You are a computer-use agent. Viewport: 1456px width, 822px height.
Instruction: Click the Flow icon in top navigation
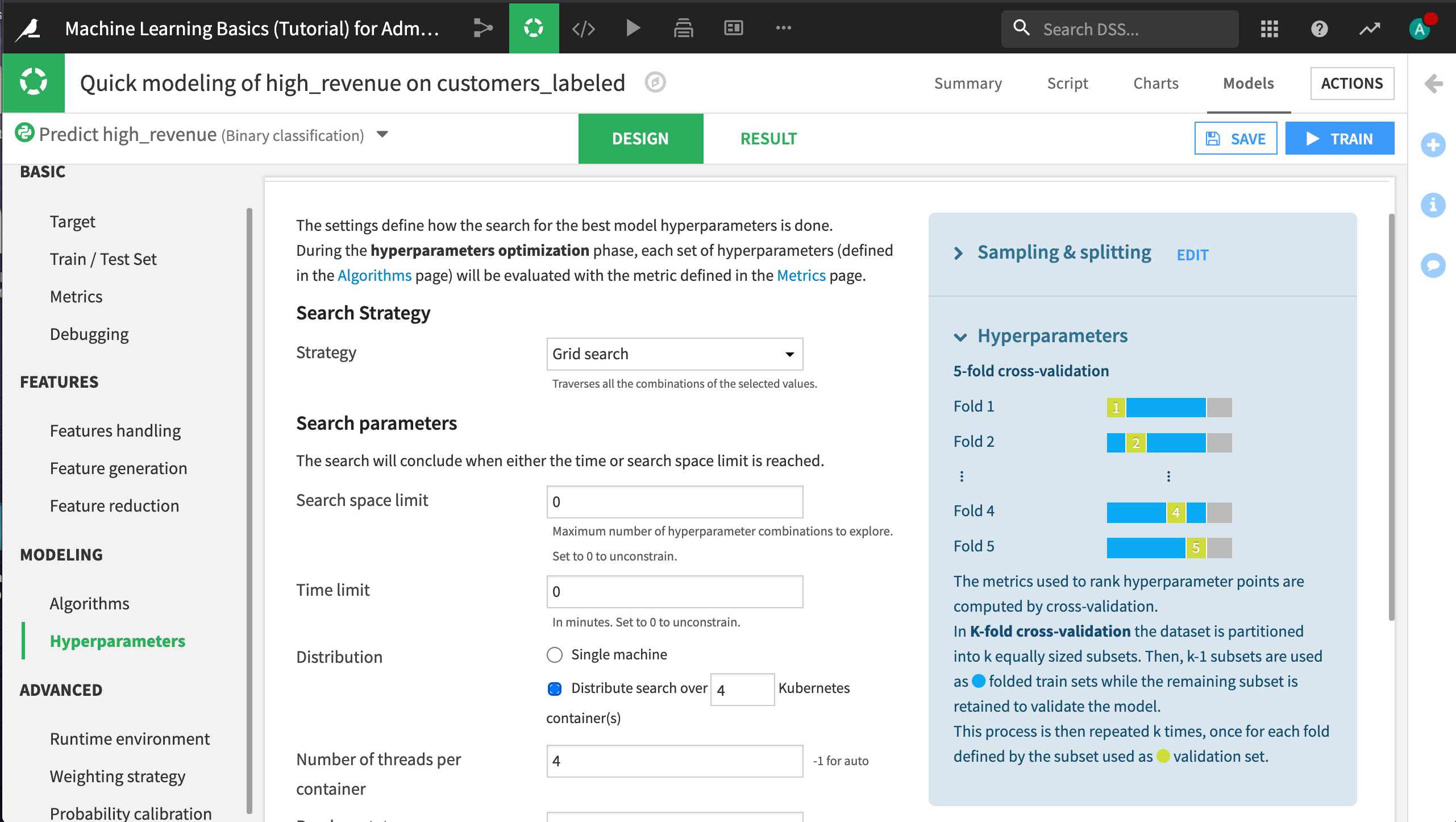click(482, 28)
